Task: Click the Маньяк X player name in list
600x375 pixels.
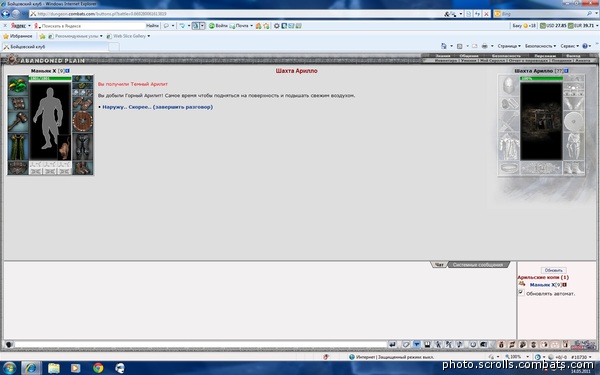Action: point(542,285)
